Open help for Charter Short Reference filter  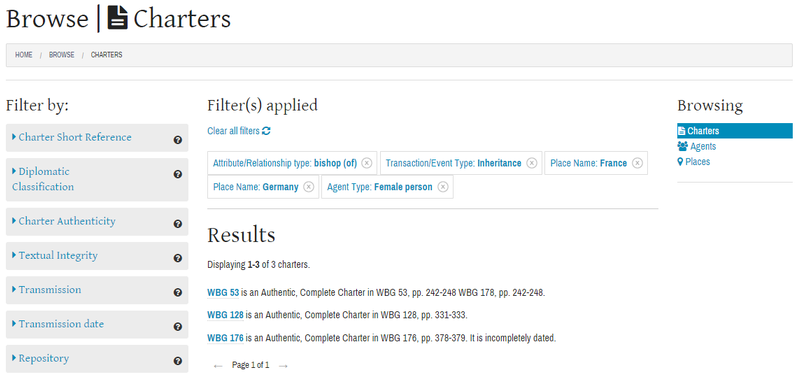tap(178, 140)
